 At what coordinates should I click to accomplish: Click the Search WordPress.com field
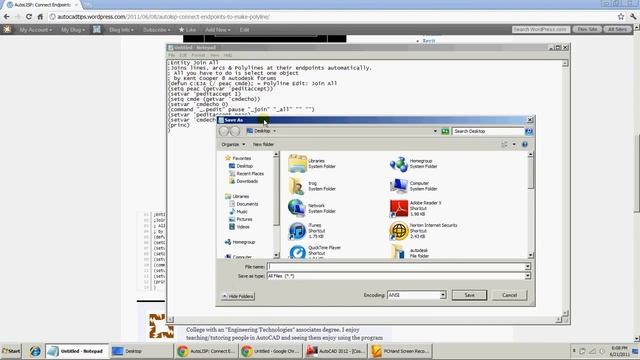pyautogui.click(x=541, y=29)
